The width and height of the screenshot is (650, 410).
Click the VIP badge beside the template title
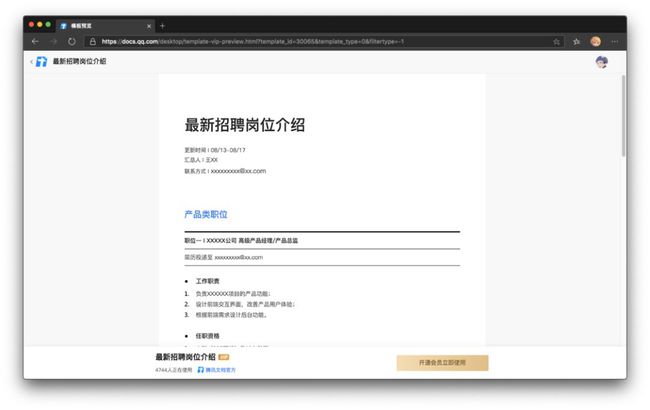click(223, 357)
